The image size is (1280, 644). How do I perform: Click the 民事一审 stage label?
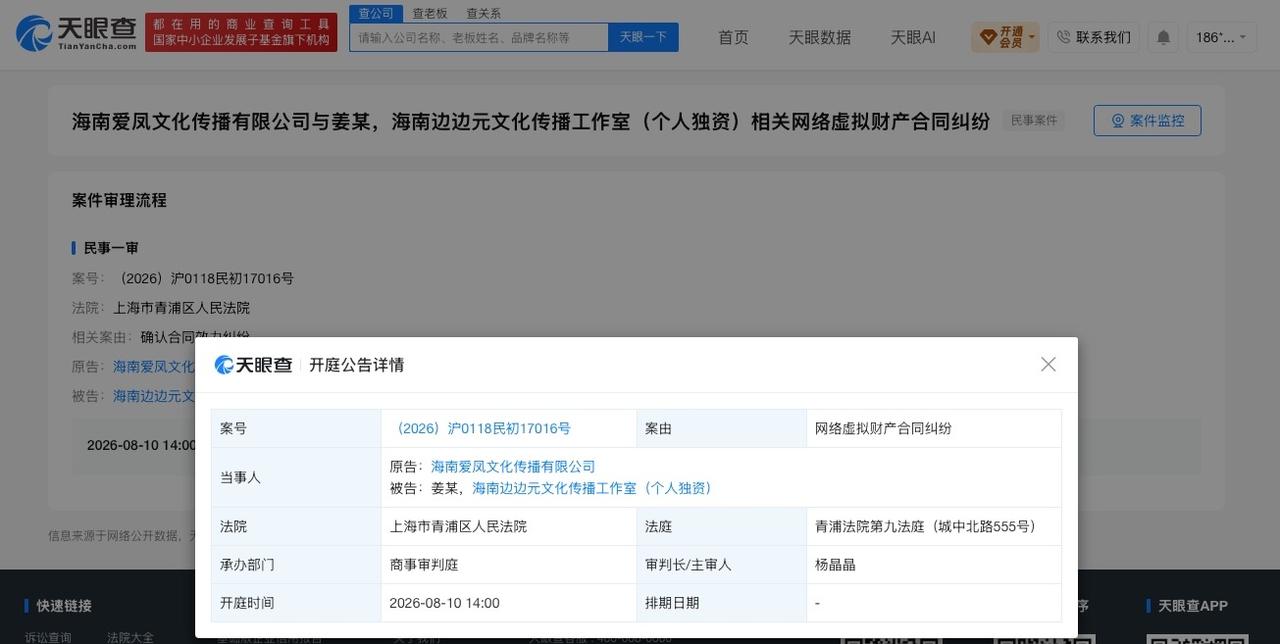point(111,248)
